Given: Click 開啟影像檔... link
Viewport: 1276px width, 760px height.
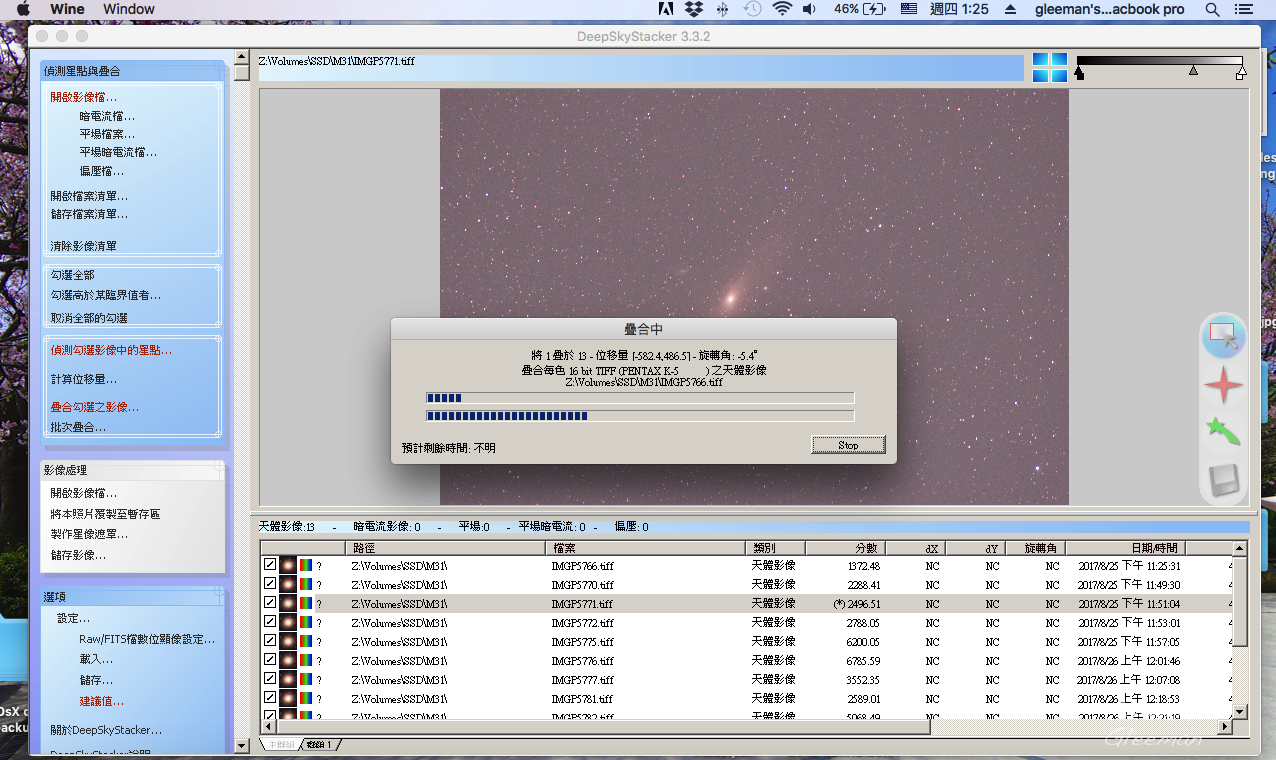Looking at the screenshot, I should point(84,97).
